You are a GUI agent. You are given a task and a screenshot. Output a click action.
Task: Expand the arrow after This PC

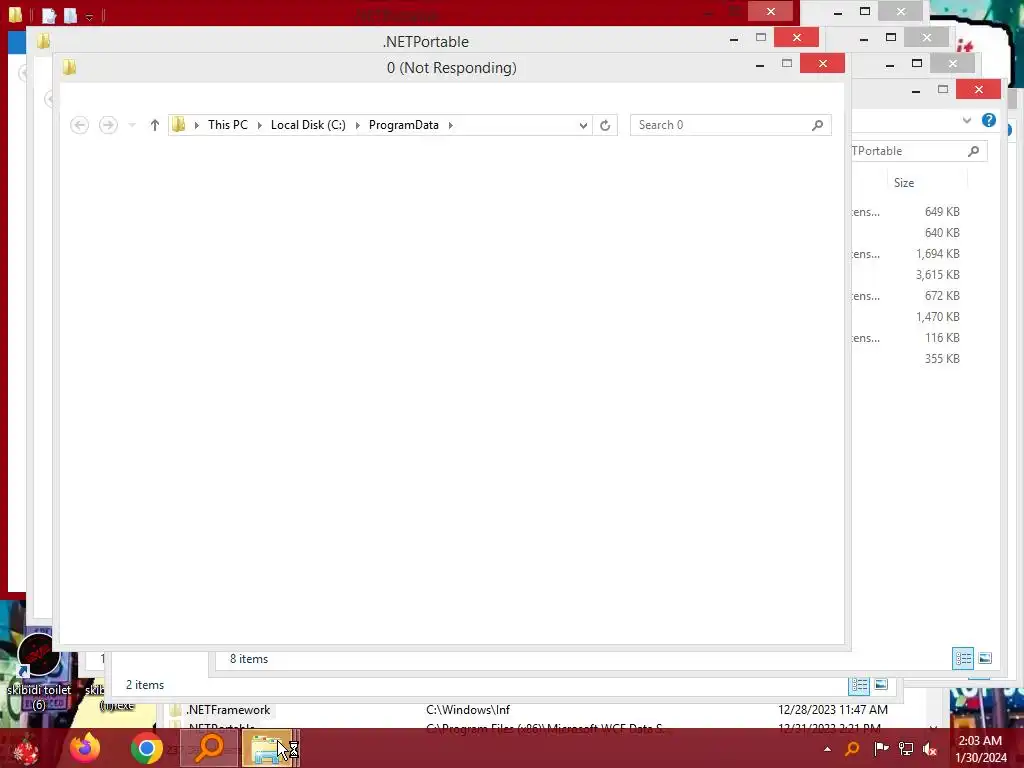click(260, 125)
